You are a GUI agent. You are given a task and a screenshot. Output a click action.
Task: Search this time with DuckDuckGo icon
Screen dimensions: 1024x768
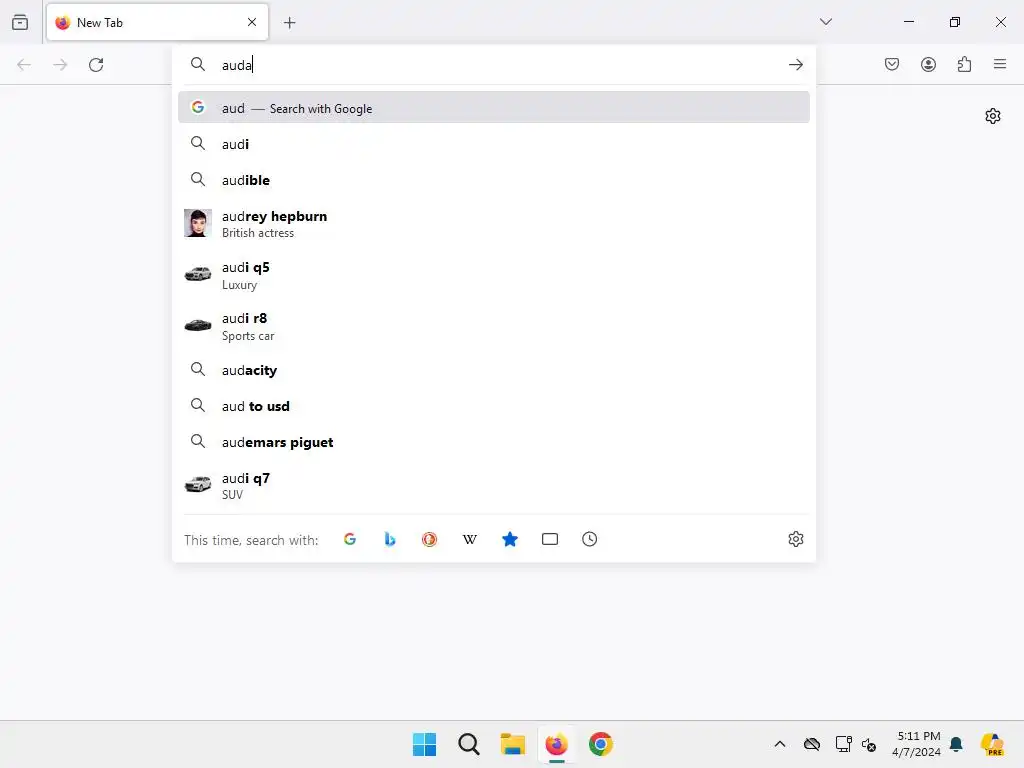pyautogui.click(x=429, y=539)
